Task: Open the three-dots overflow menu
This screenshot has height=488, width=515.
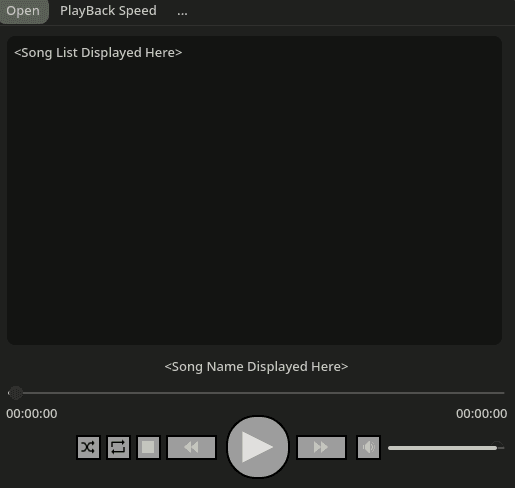Action: pyautogui.click(x=182, y=12)
